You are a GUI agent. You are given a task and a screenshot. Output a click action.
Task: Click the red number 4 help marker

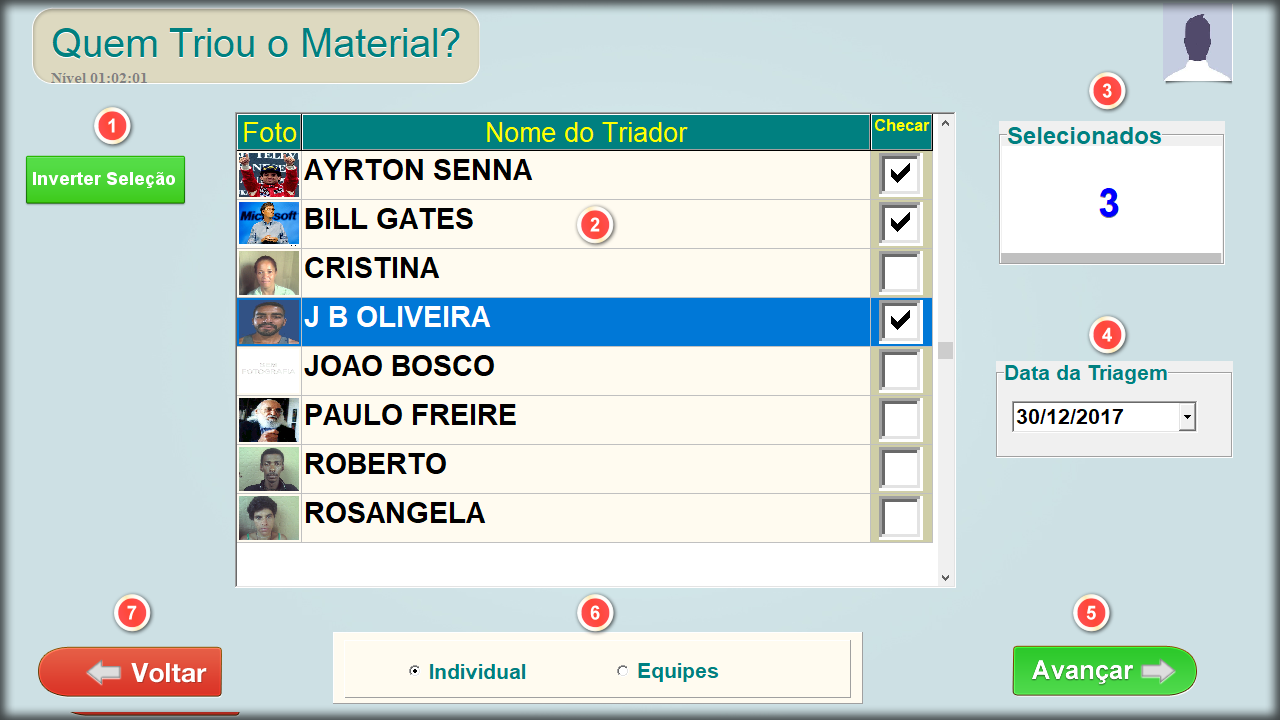tap(1106, 335)
